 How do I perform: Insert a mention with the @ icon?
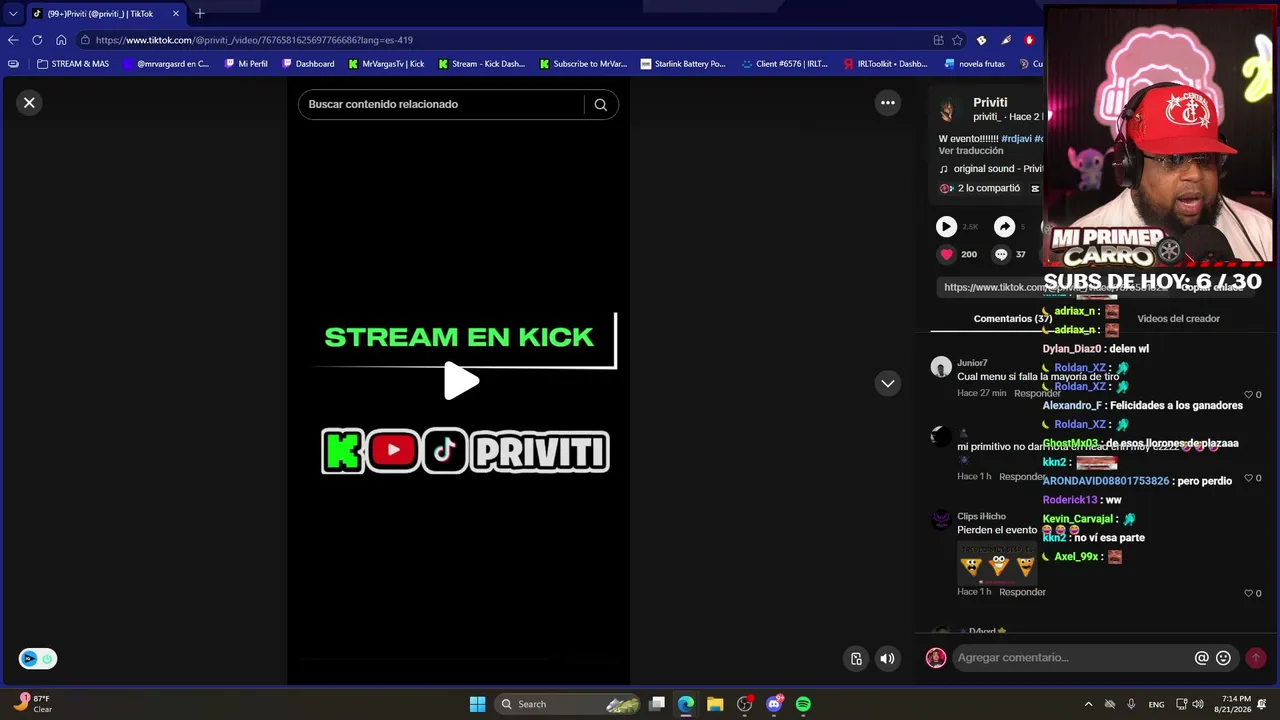[x=1201, y=658]
